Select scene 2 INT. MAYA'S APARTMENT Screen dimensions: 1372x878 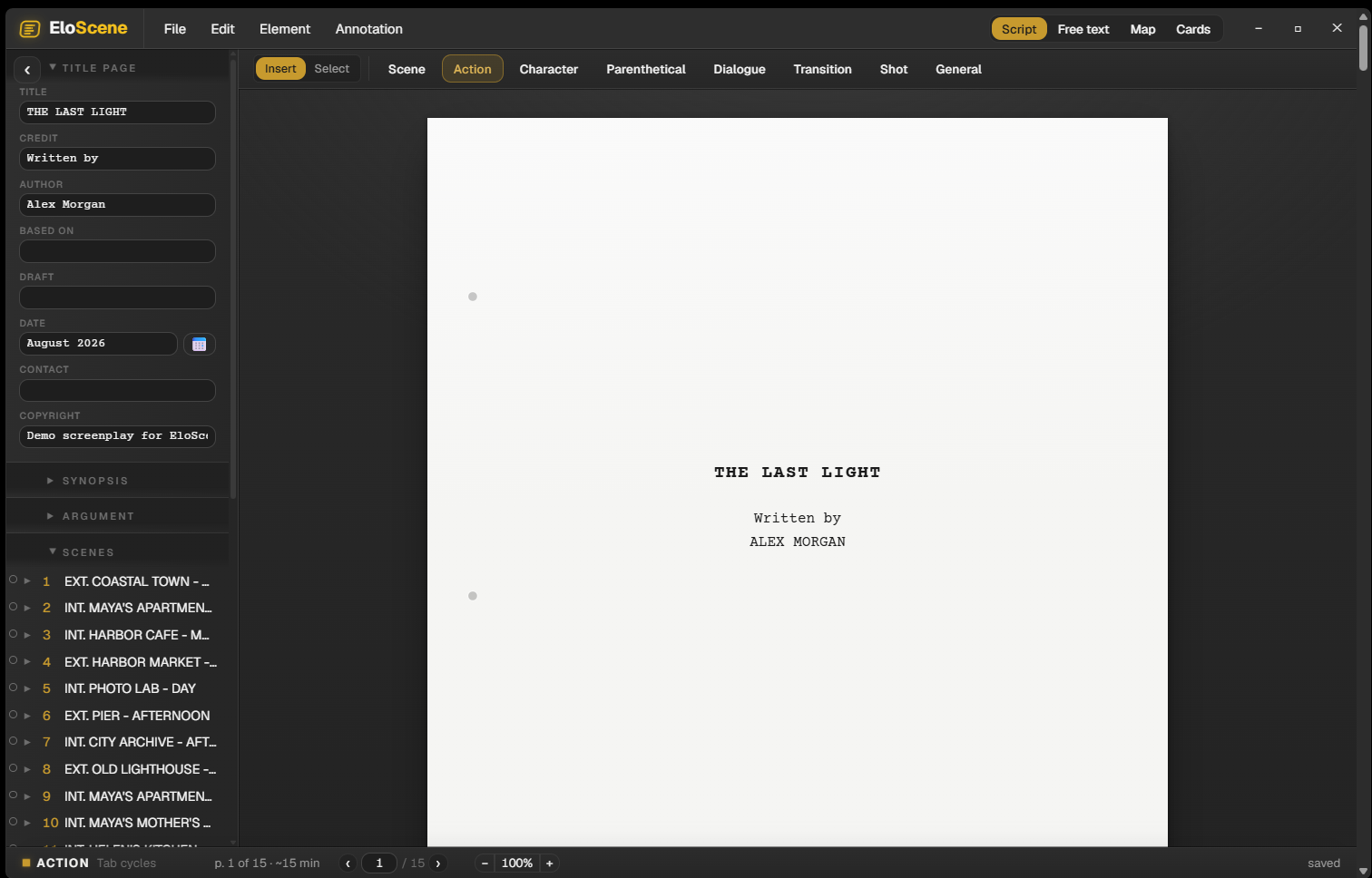coord(138,608)
